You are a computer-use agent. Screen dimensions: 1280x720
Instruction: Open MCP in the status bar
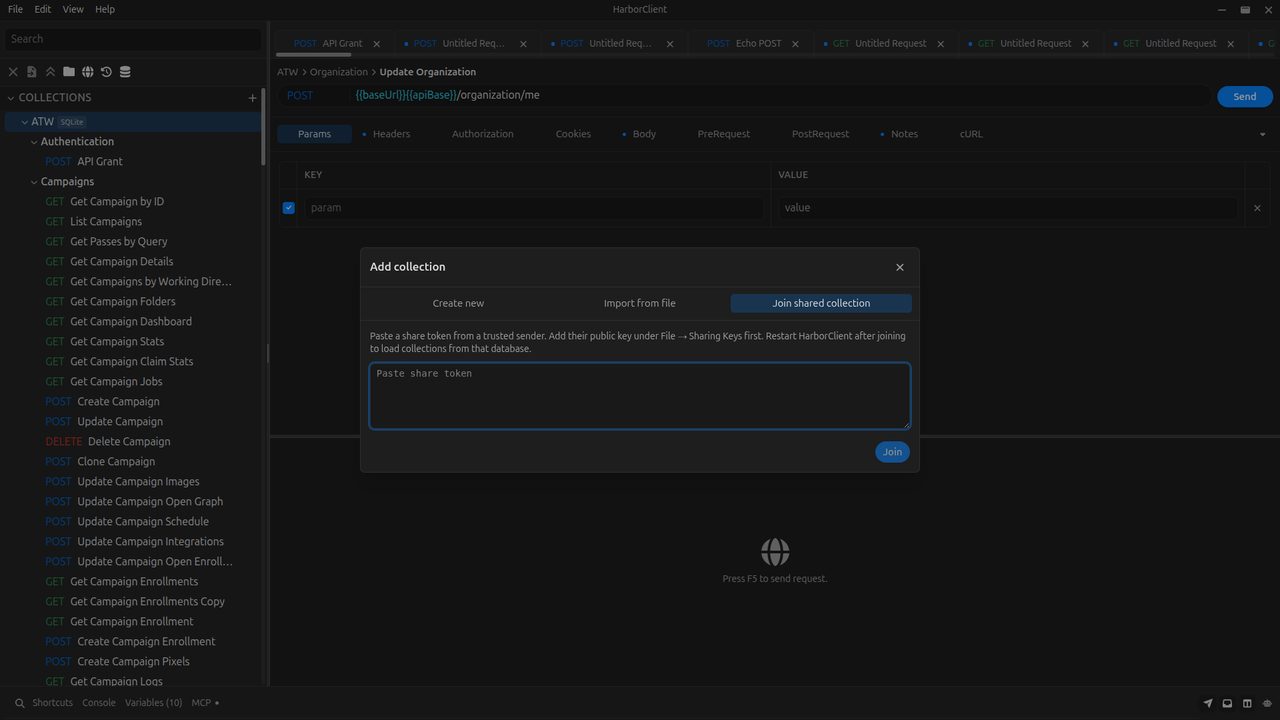(205, 703)
